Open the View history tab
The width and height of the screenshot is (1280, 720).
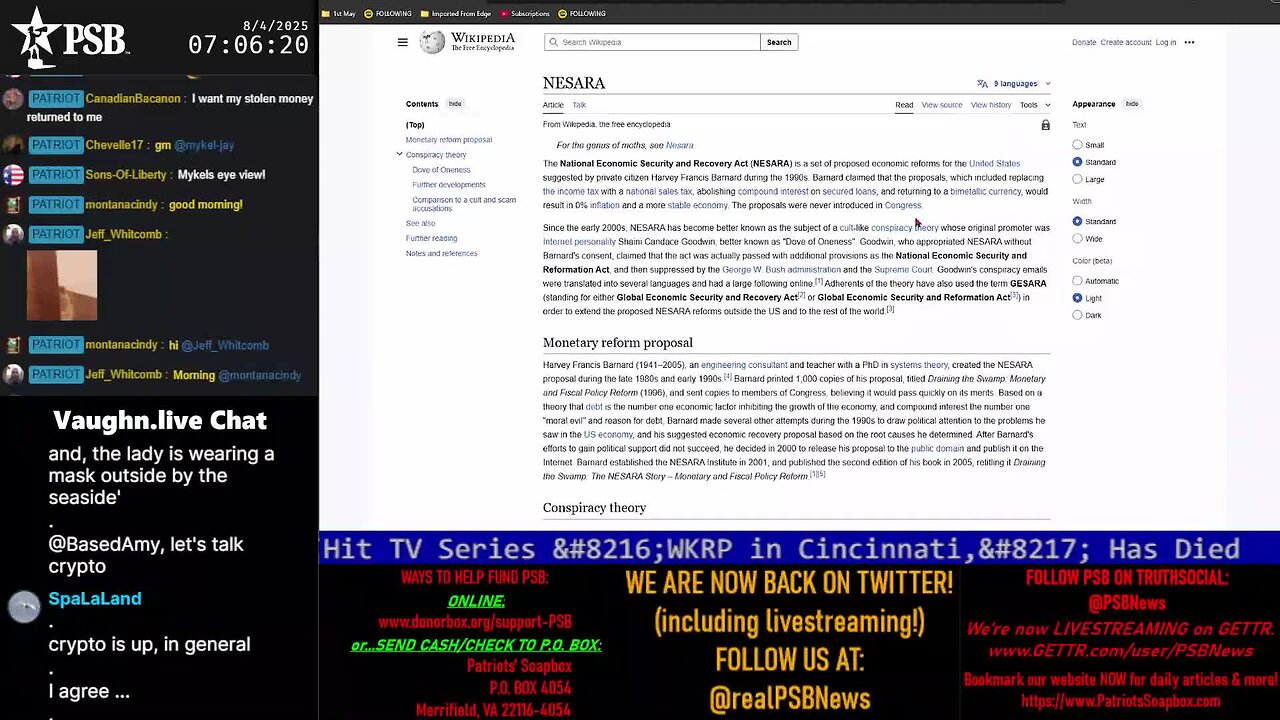click(x=991, y=105)
